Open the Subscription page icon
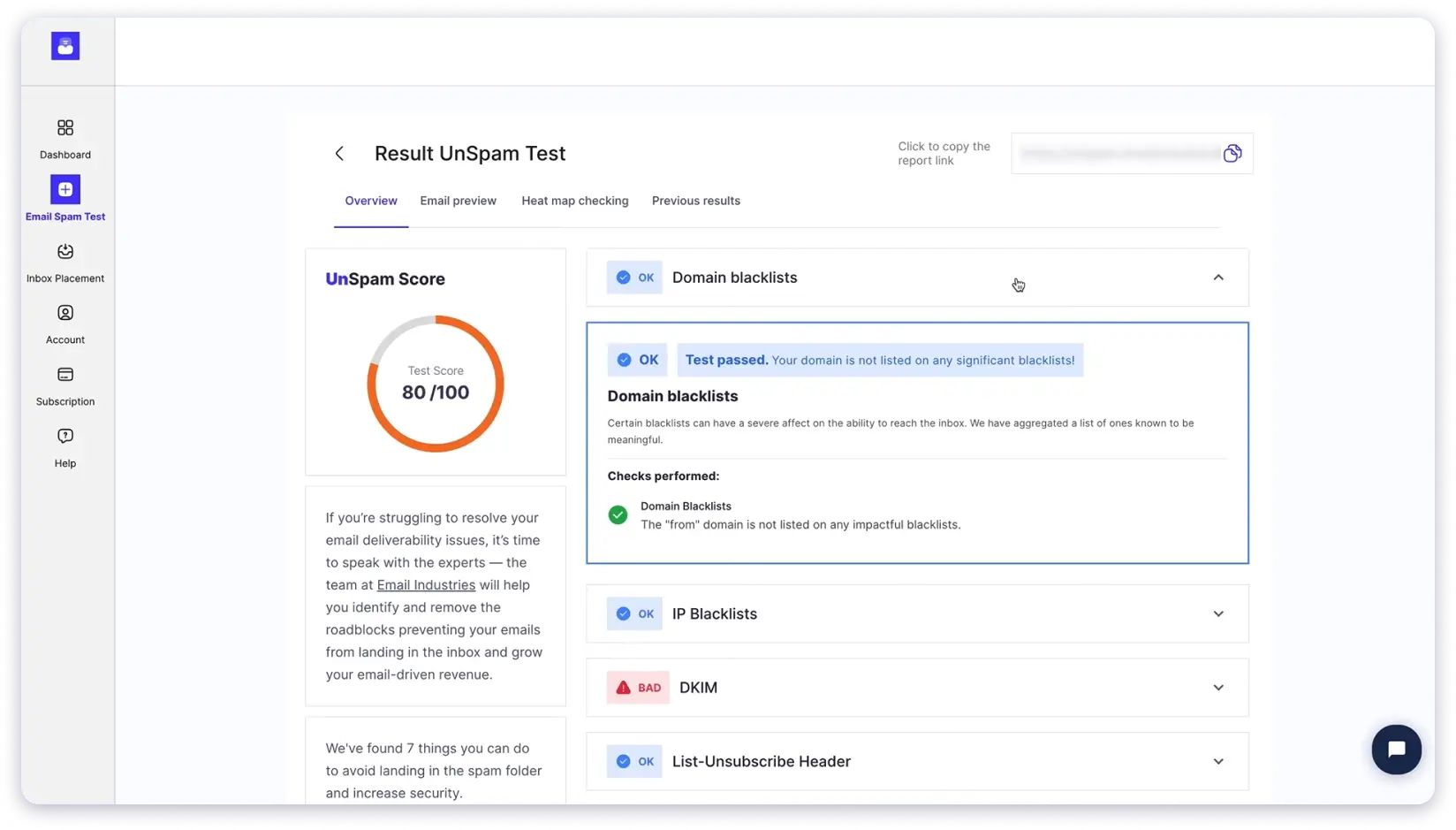Image resolution: width=1456 pixels, height=830 pixels. (65, 375)
